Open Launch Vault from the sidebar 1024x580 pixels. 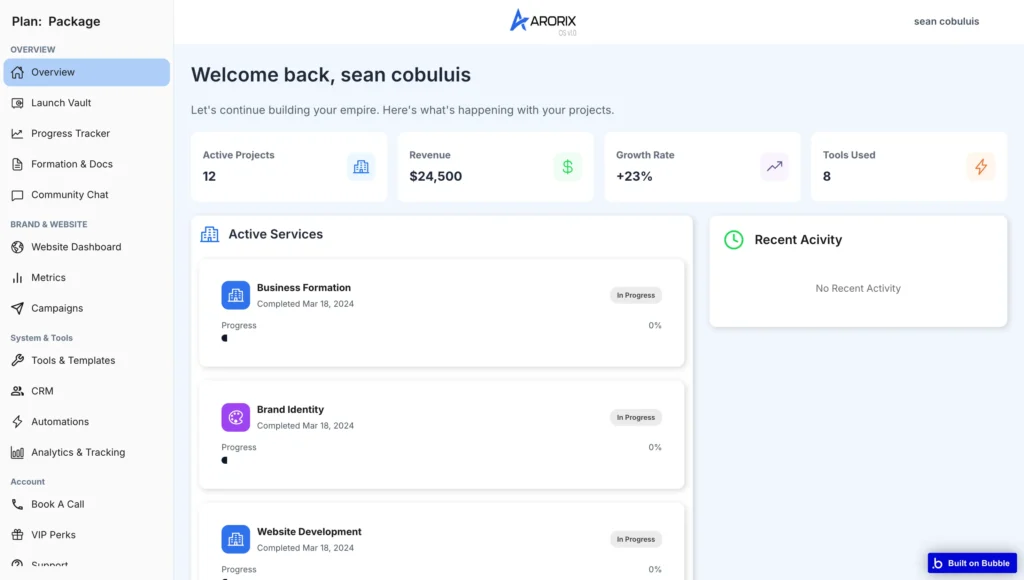tap(87, 103)
